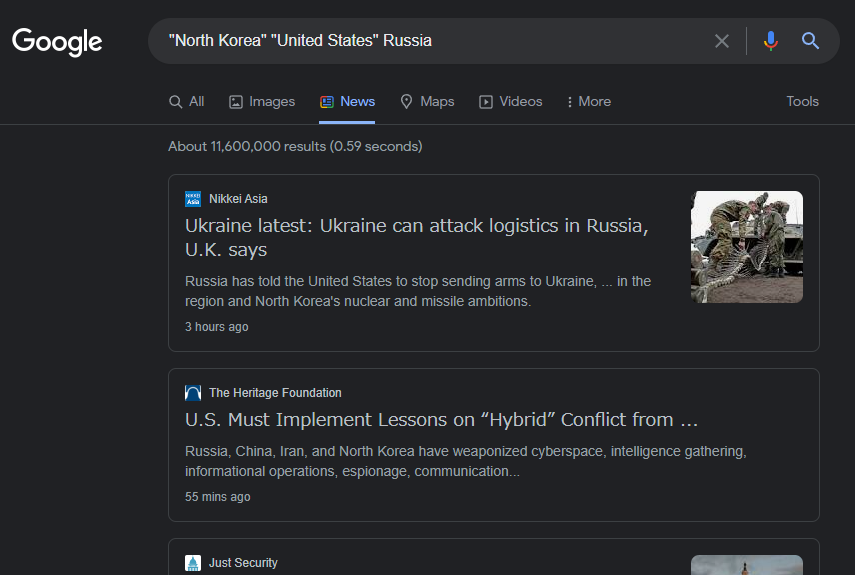Click the snippet about Russia told the United States

[418, 291]
